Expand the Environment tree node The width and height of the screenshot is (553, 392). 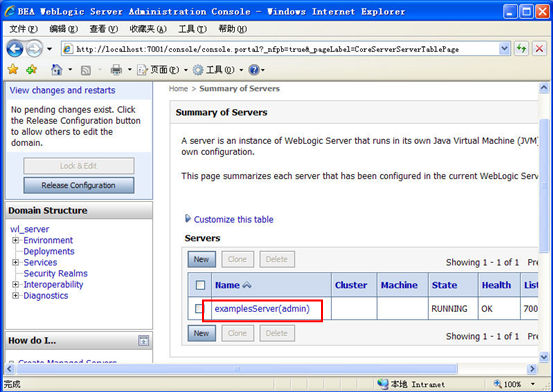[16, 240]
